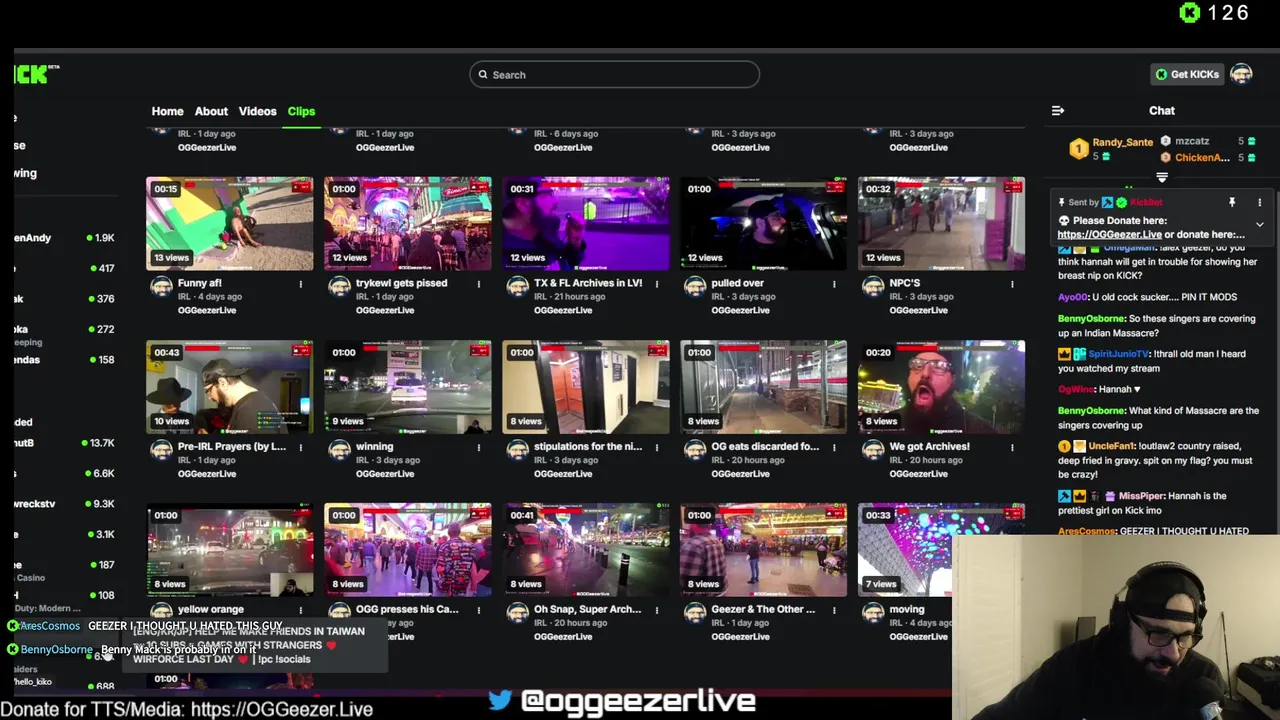
Task: Click channel avatar beside 'winning'
Action: [339, 450]
